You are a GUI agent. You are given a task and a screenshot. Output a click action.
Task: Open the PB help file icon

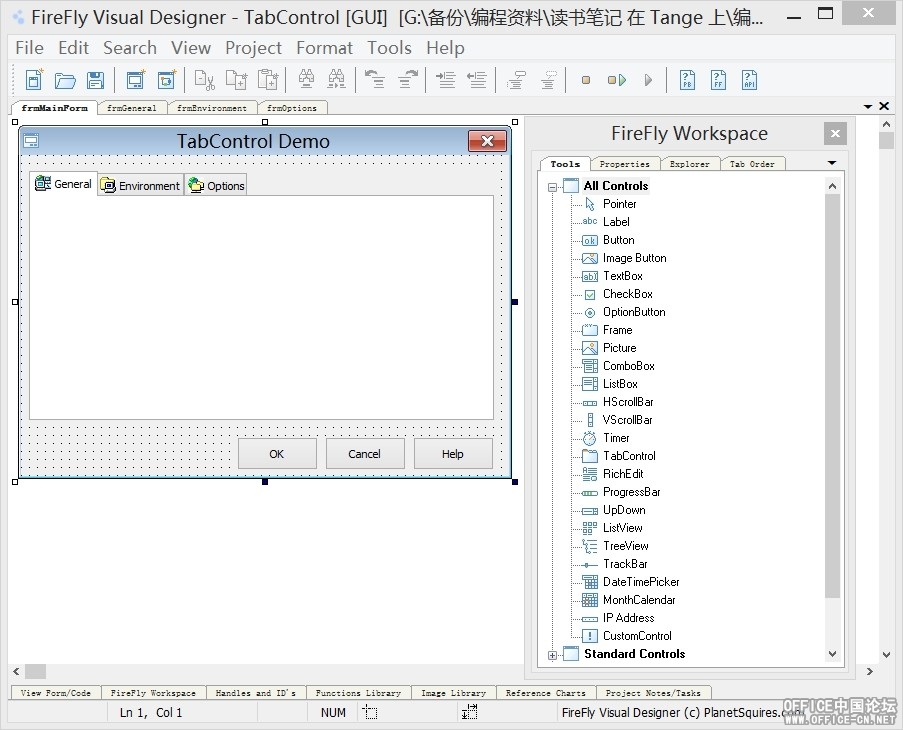coord(687,80)
